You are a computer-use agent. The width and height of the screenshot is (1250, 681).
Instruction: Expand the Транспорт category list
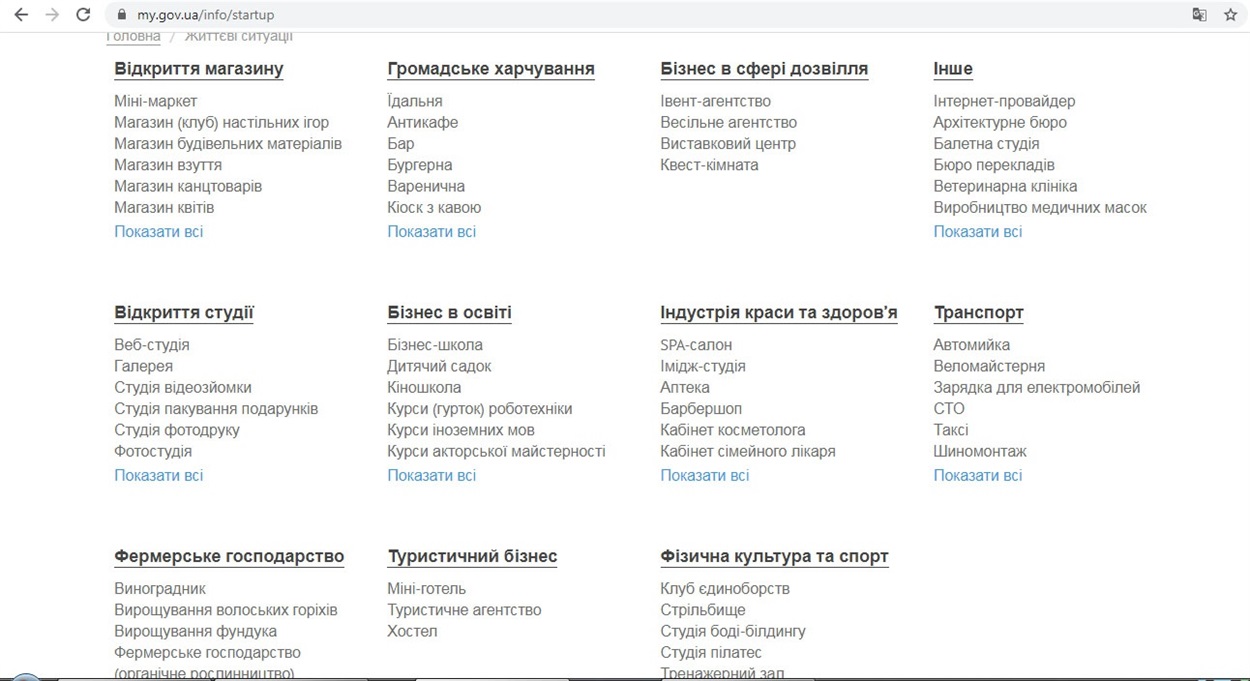(978, 475)
